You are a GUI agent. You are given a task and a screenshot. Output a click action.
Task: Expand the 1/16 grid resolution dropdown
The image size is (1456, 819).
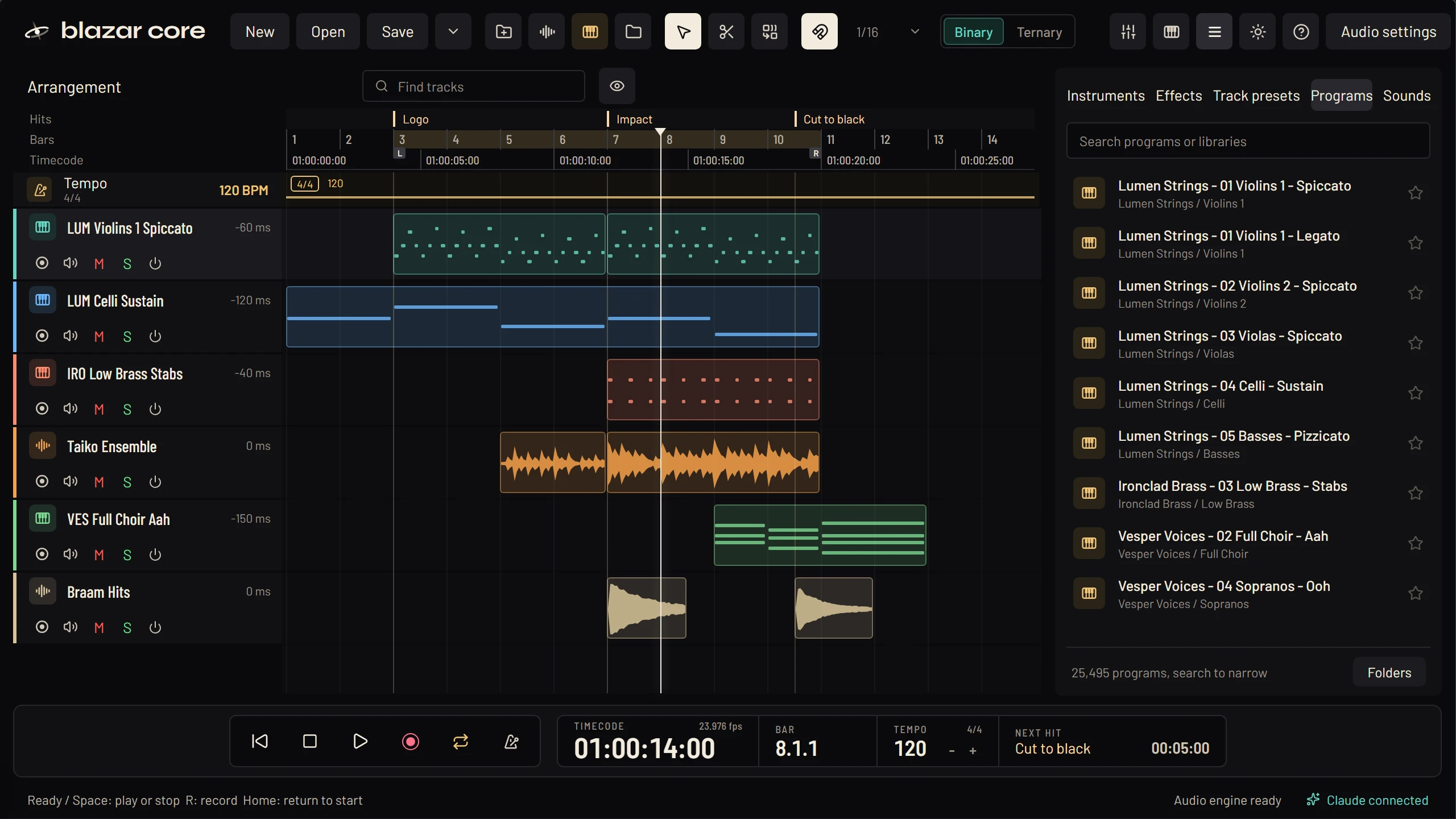coord(915,32)
